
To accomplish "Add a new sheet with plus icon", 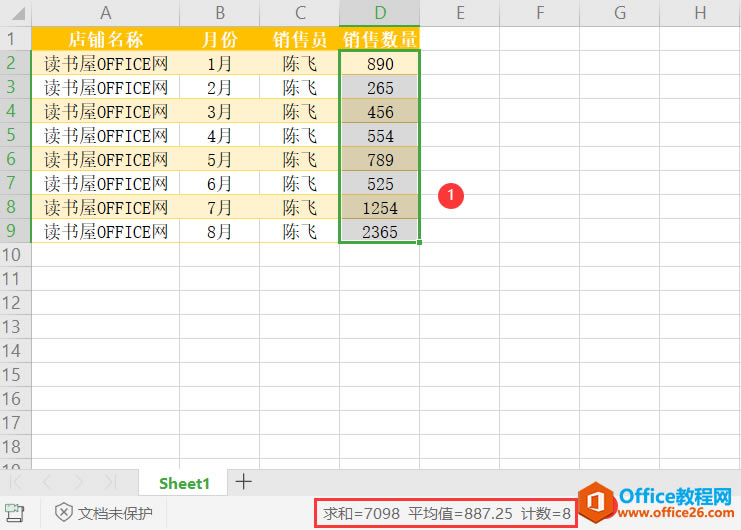I will coord(244,482).
